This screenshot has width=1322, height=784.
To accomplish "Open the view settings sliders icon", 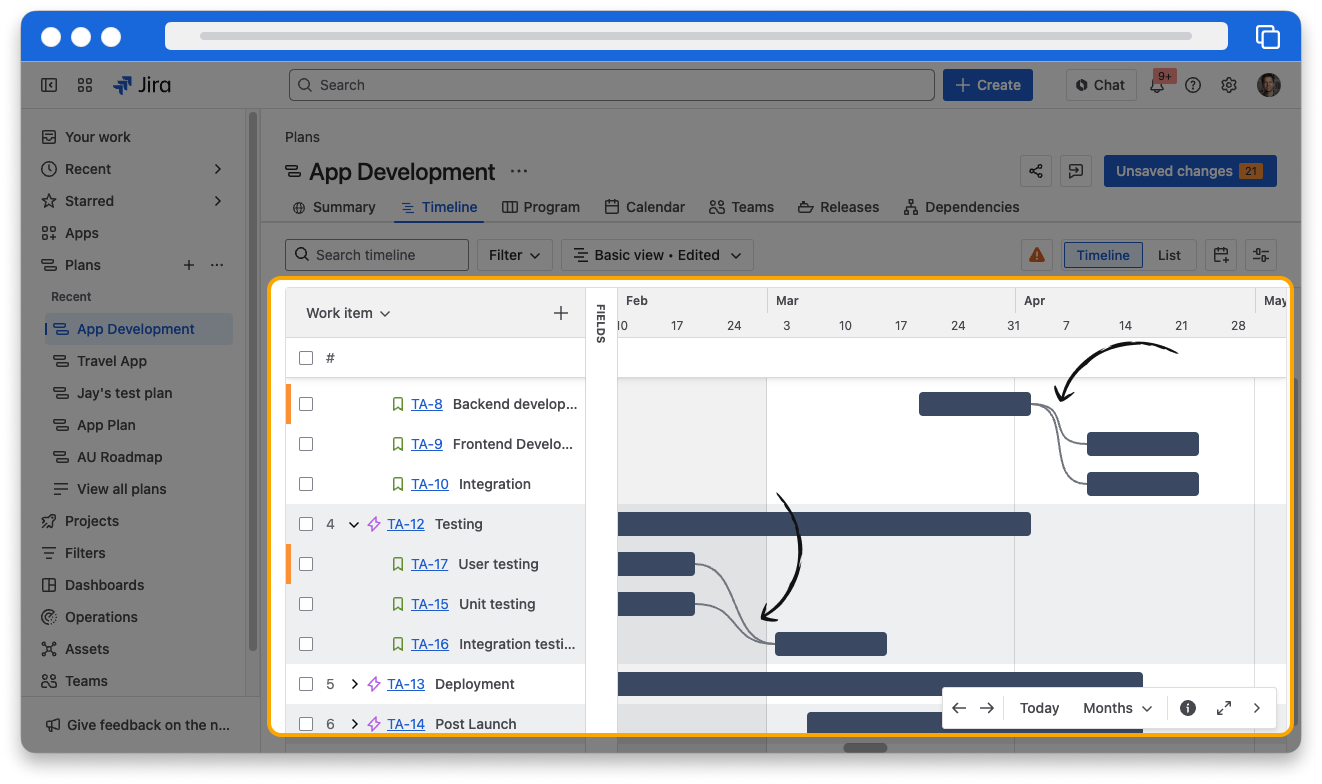I will pos(1261,255).
